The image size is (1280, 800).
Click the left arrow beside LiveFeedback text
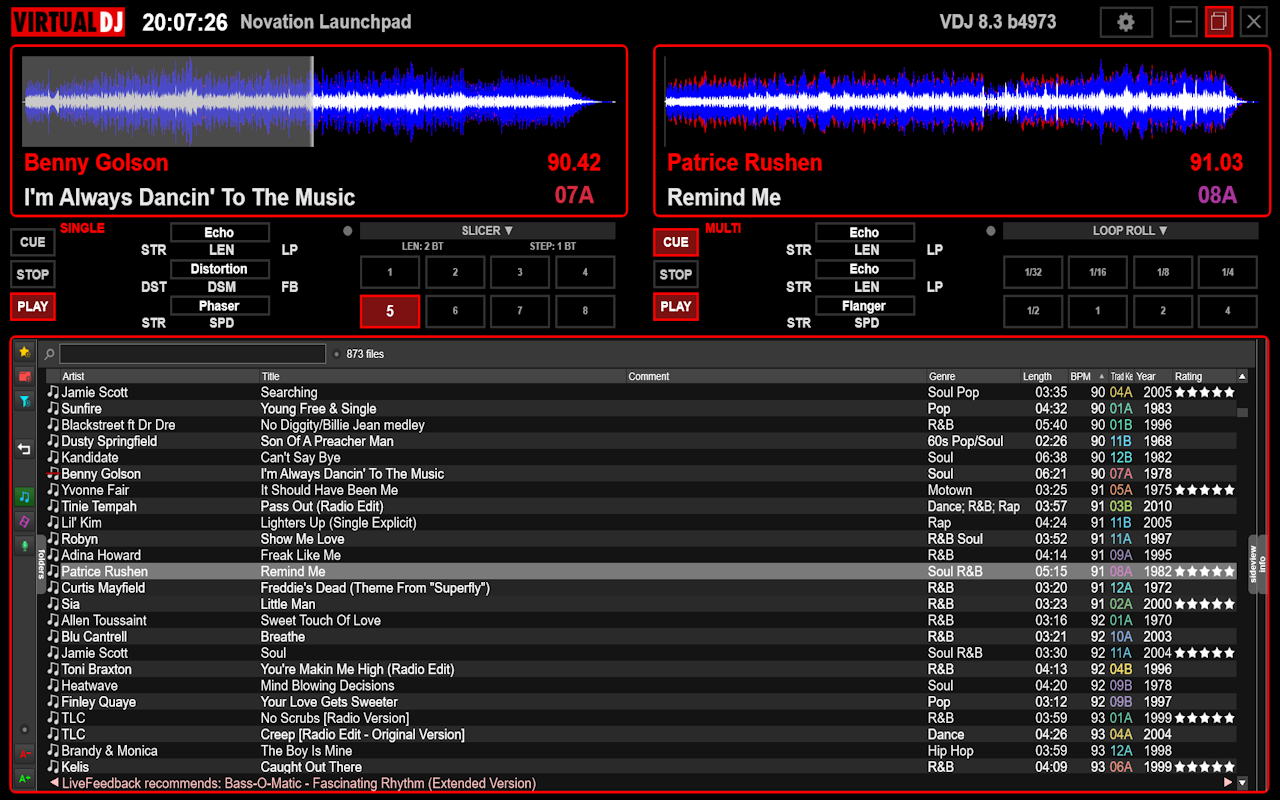pyautogui.click(x=54, y=783)
